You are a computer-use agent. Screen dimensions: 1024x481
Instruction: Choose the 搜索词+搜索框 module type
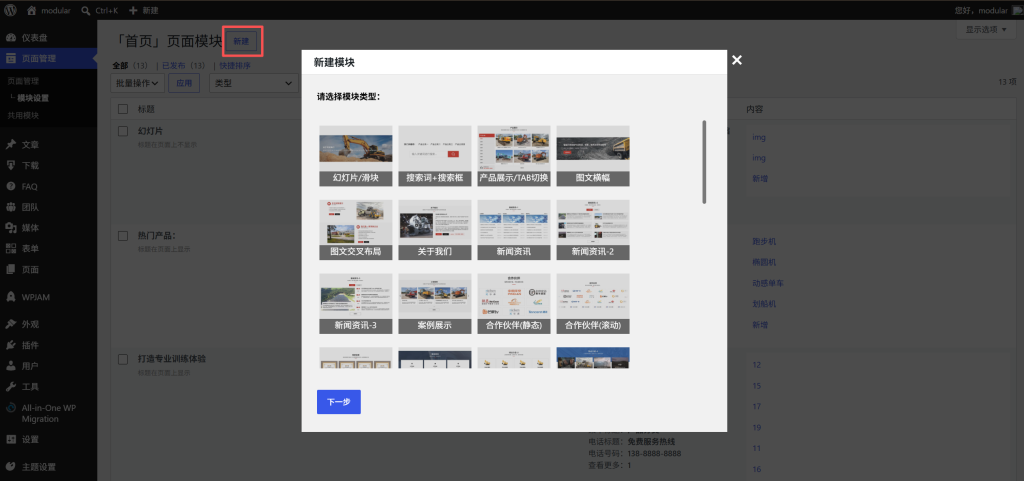click(434, 156)
